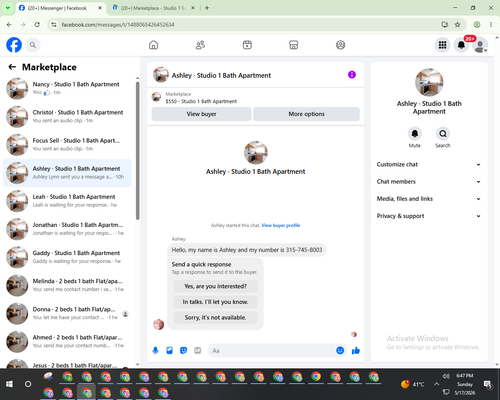The image size is (500, 400).
Task: Open Nancy's Studio 1 Bath Apartment chat
Action: [x=67, y=89]
